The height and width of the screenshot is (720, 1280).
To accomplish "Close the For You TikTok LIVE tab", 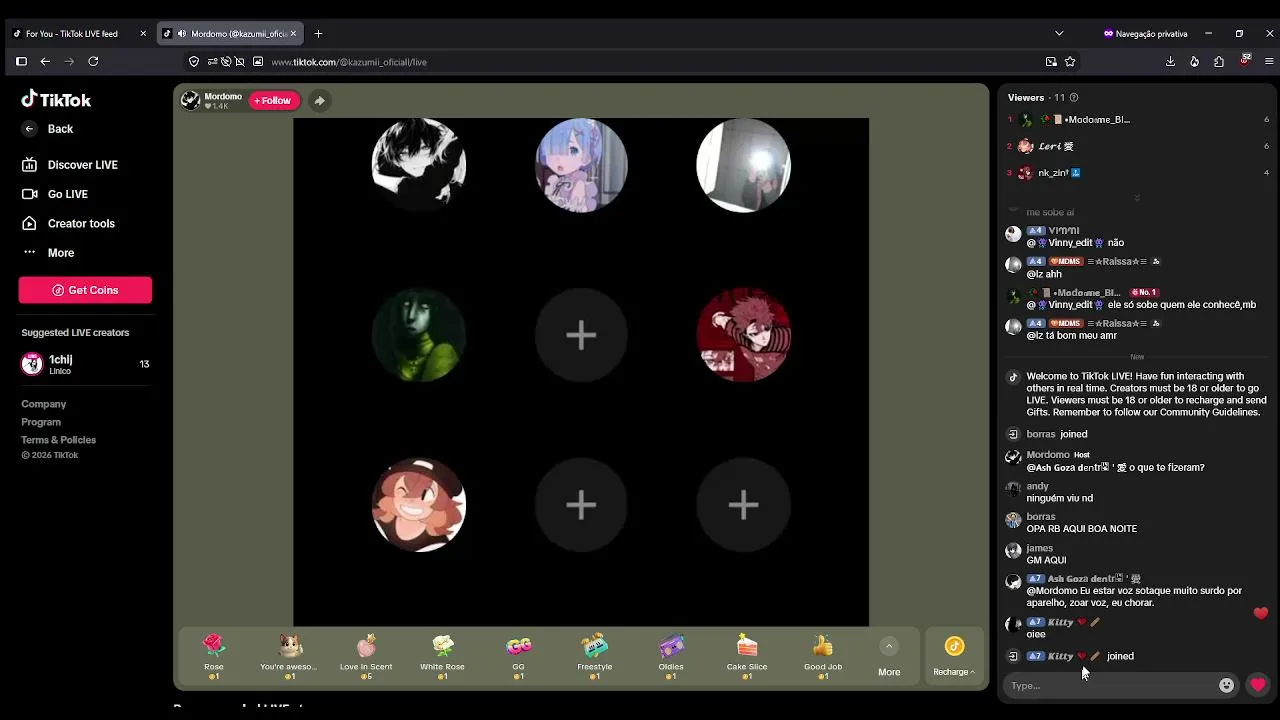I will (143, 33).
